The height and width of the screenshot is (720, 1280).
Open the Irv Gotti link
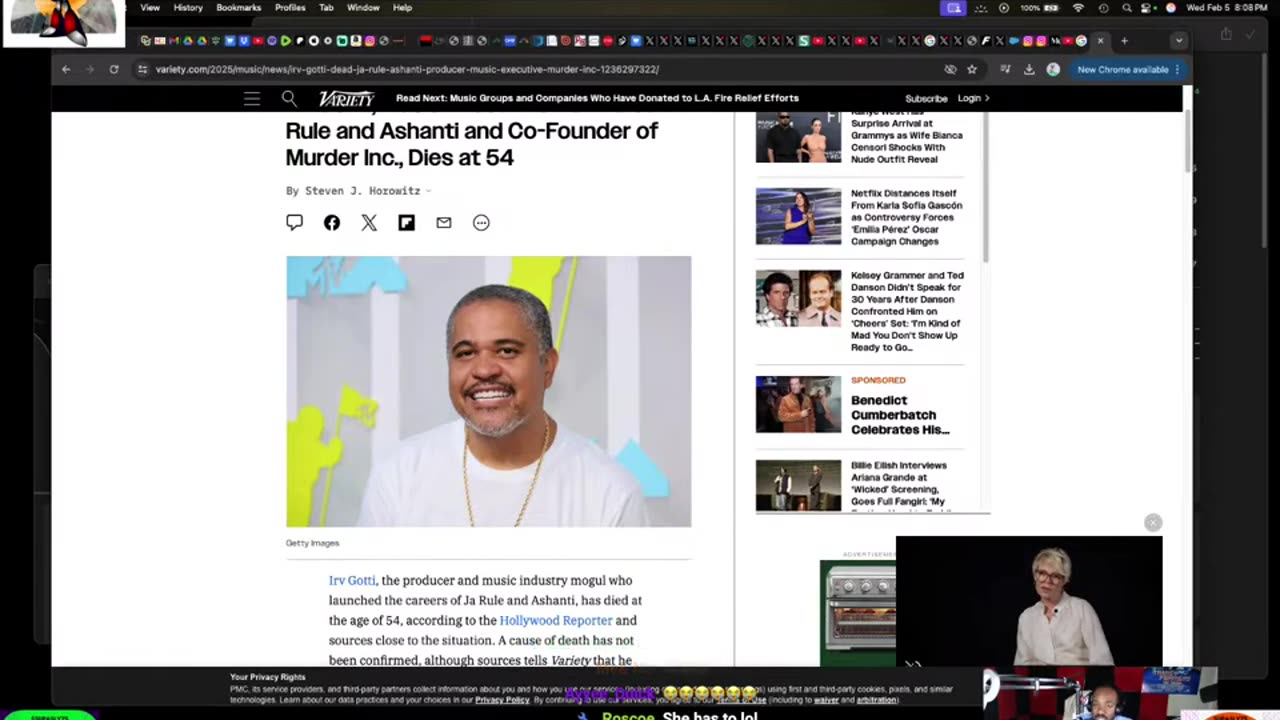point(352,580)
